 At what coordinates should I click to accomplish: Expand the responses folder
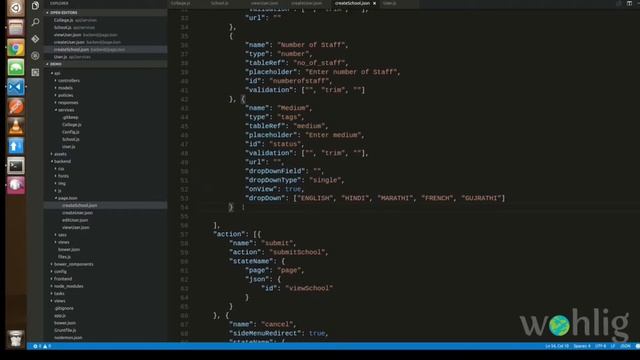pyautogui.click(x=68, y=103)
